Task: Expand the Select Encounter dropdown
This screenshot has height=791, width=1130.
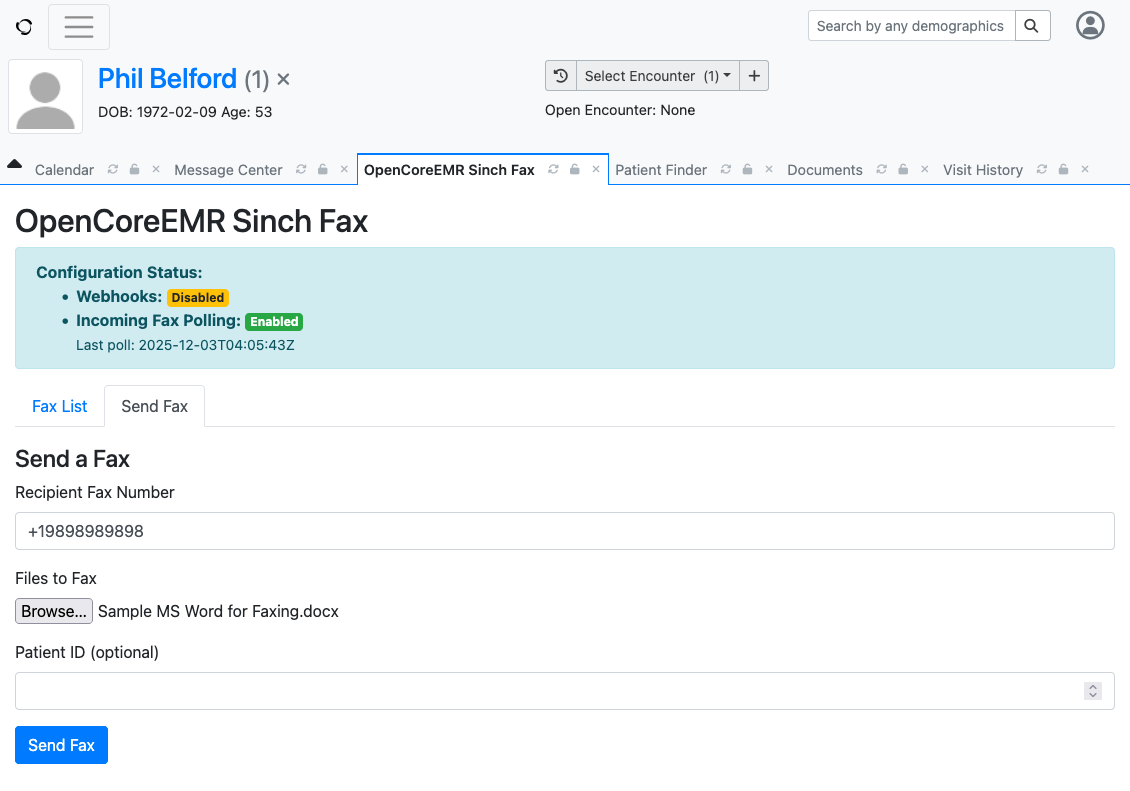Action: pyautogui.click(x=657, y=76)
